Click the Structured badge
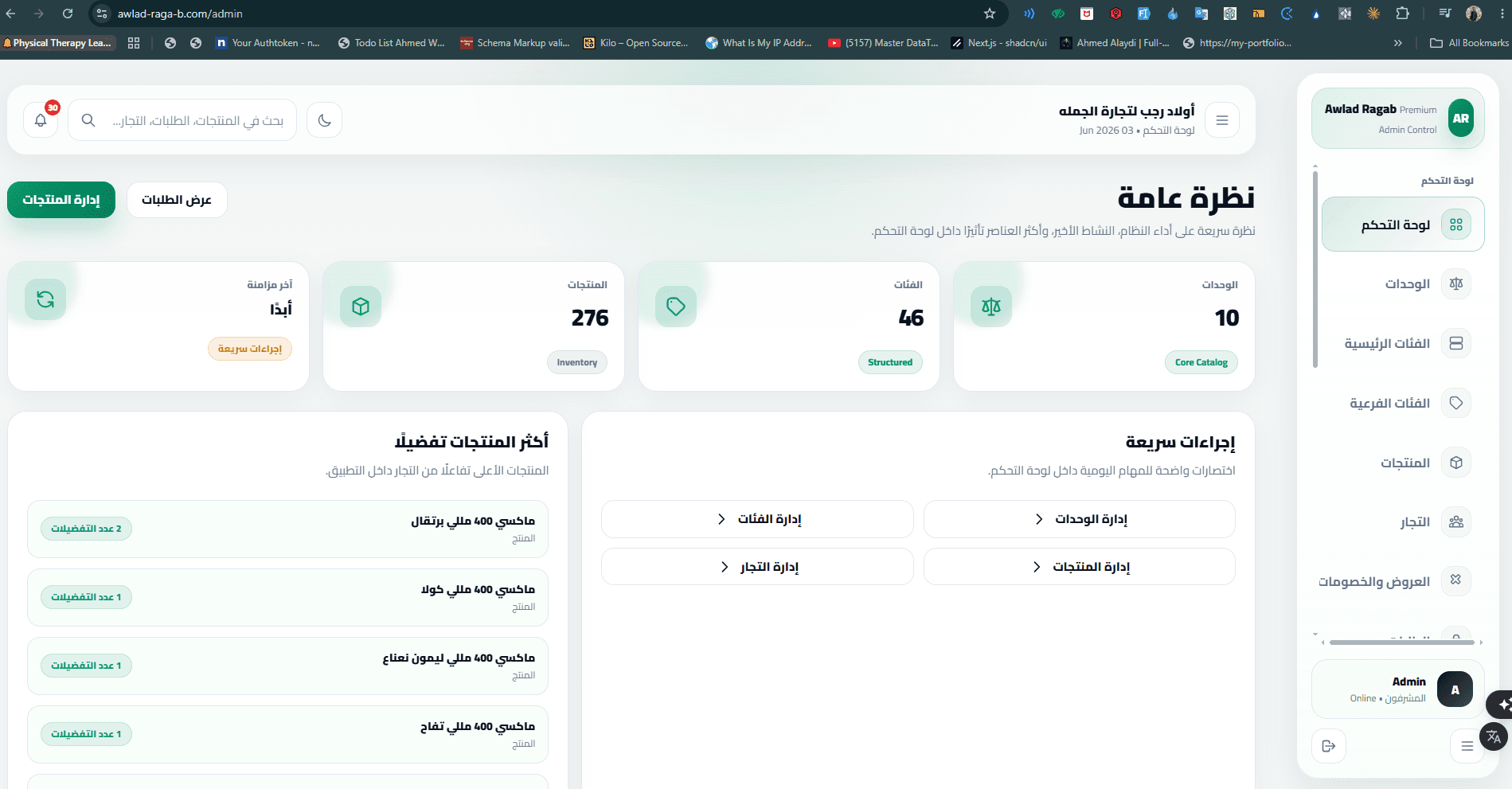 point(890,362)
